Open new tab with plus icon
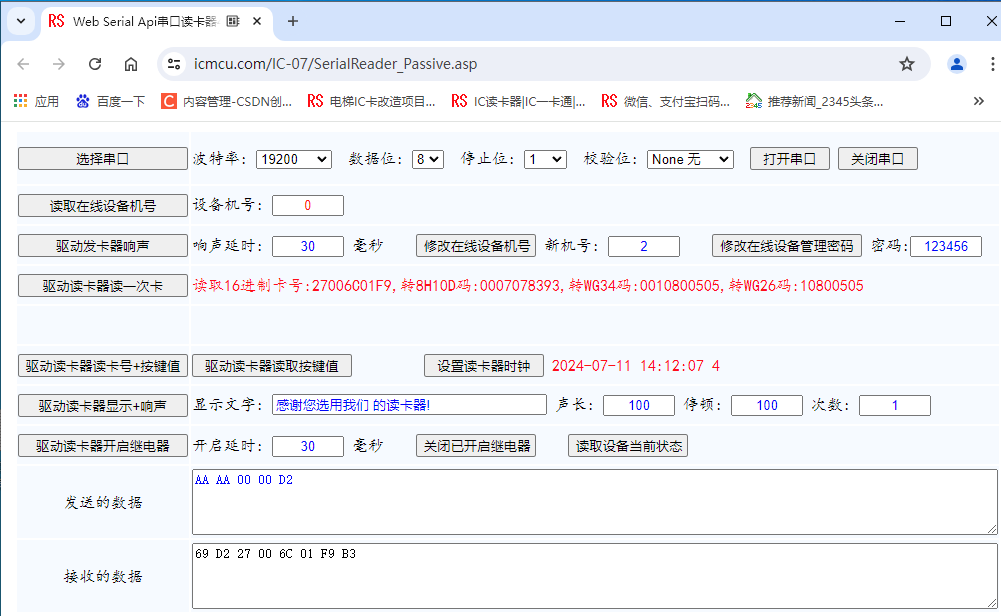The height and width of the screenshot is (616, 1001). coord(293,21)
